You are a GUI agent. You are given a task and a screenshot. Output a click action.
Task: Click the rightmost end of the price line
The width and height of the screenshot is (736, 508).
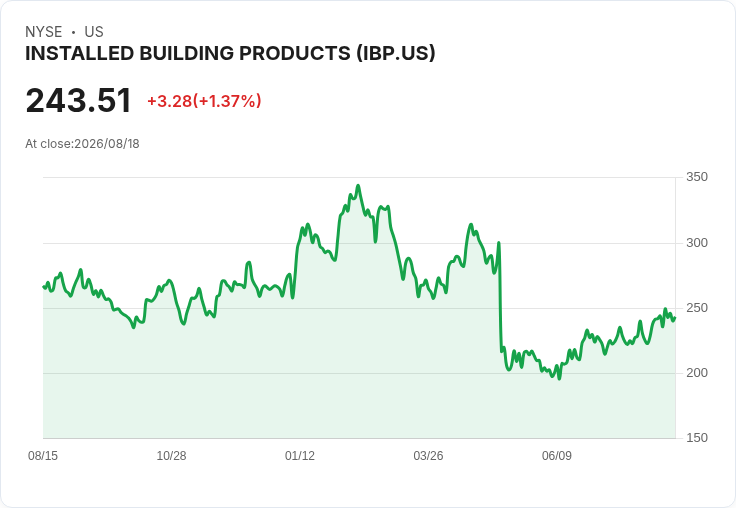[675, 318]
